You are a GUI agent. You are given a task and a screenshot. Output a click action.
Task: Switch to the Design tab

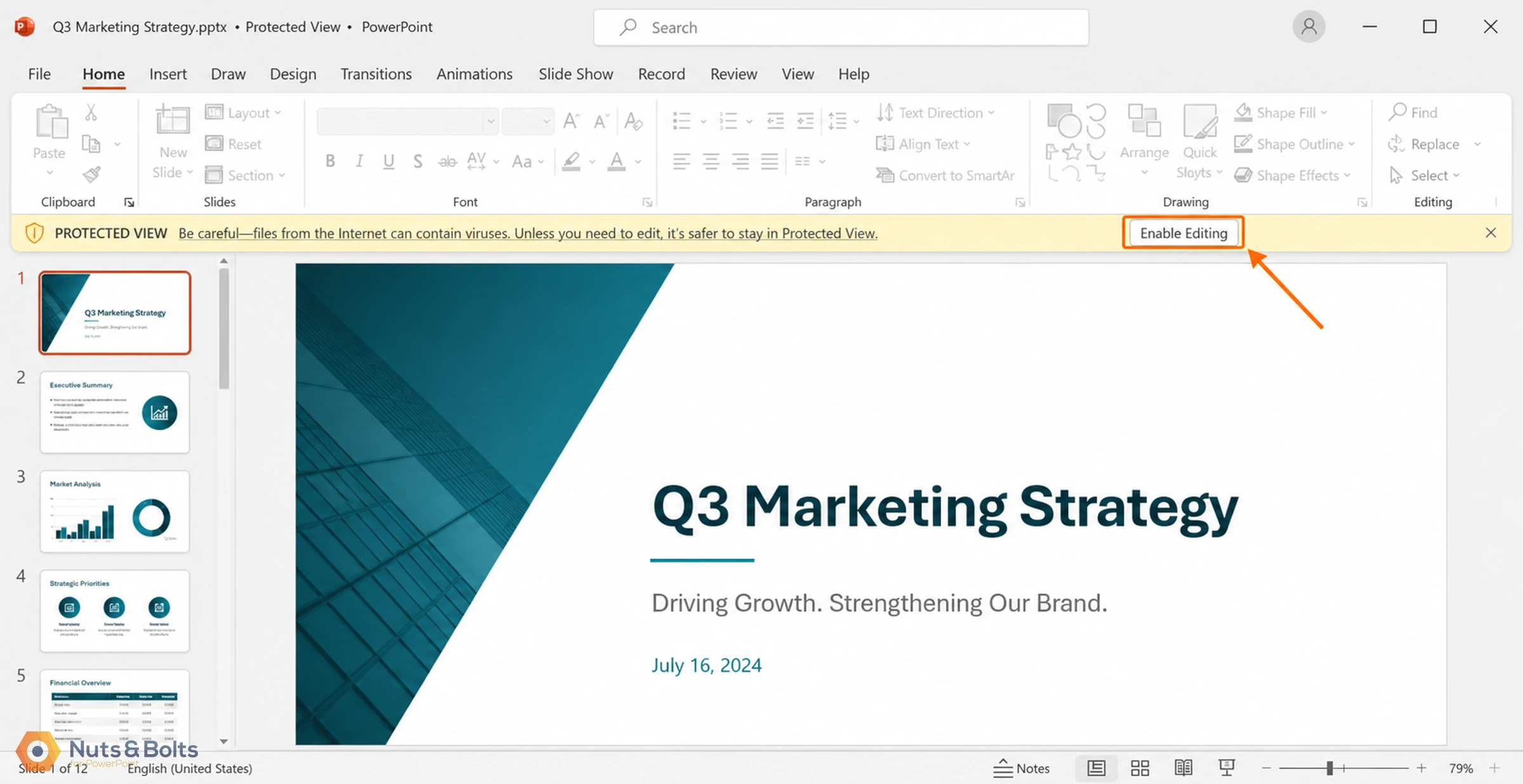pos(293,74)
